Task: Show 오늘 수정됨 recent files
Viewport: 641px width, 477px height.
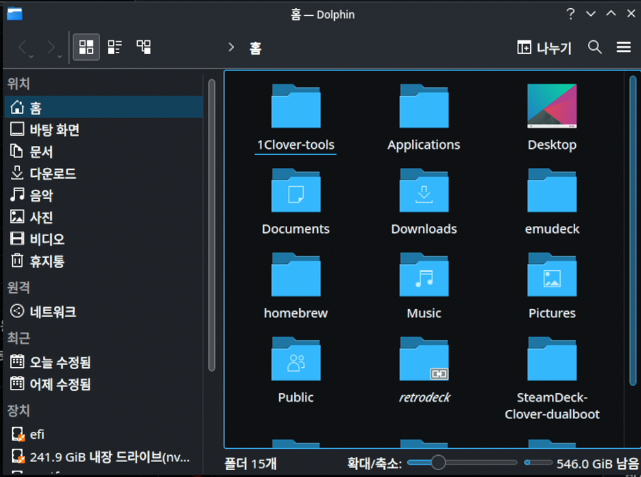Action: click(x=104, y=362)
